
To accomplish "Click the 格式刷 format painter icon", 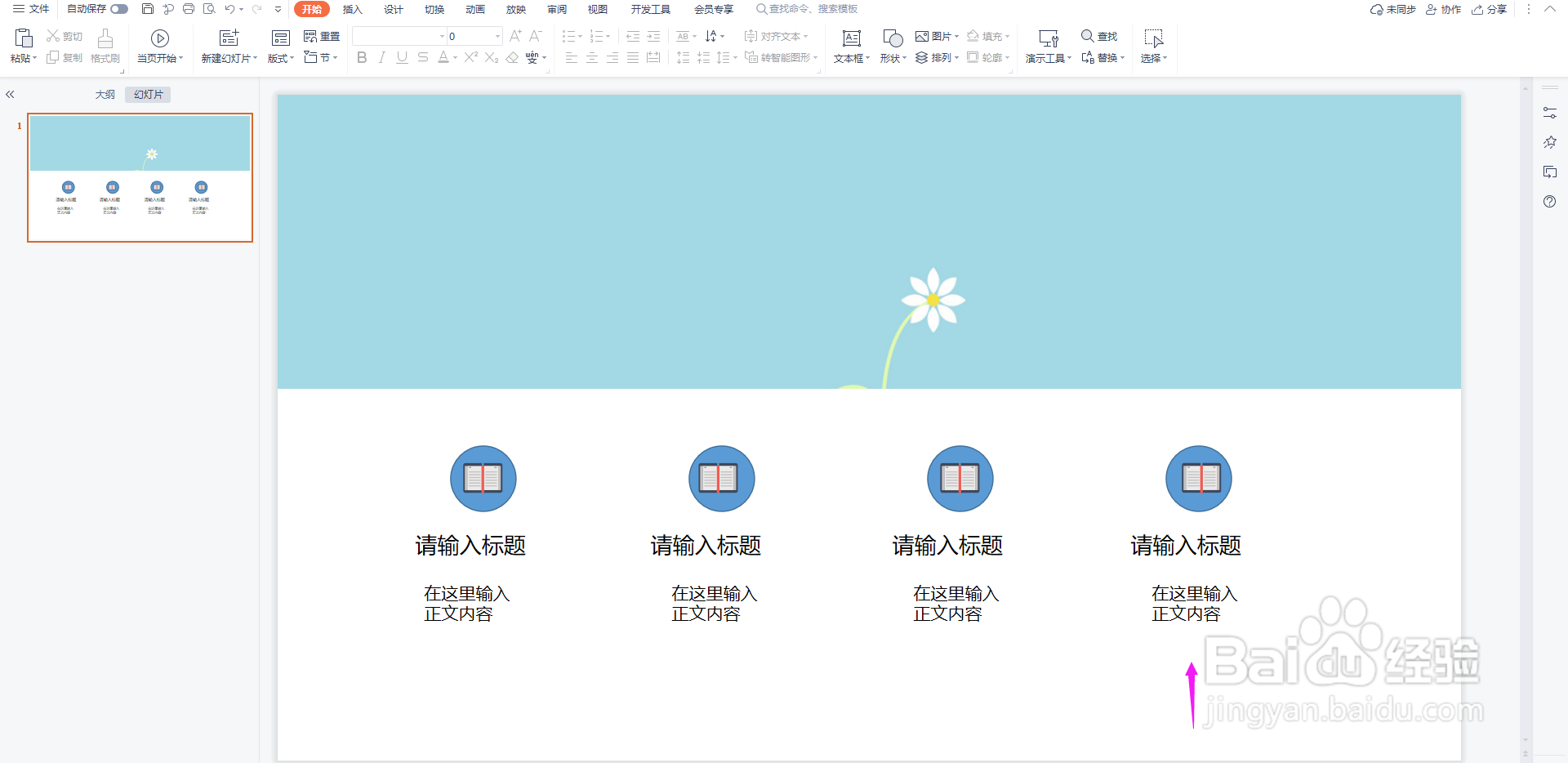I will pos(105,38).
